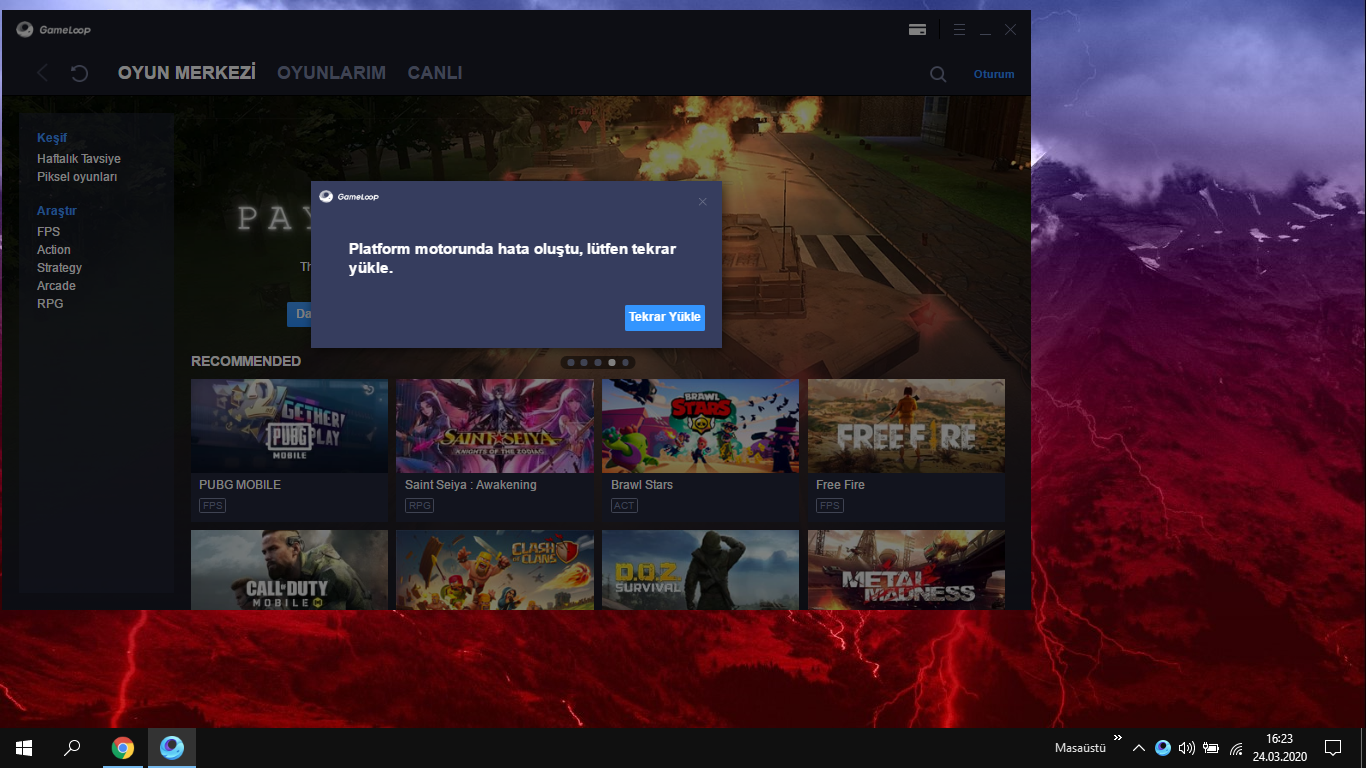Image resolution: width=1366 pixels, height=768 pixels.
Task: Open the taskbar clock and date
Action: 1279,748
